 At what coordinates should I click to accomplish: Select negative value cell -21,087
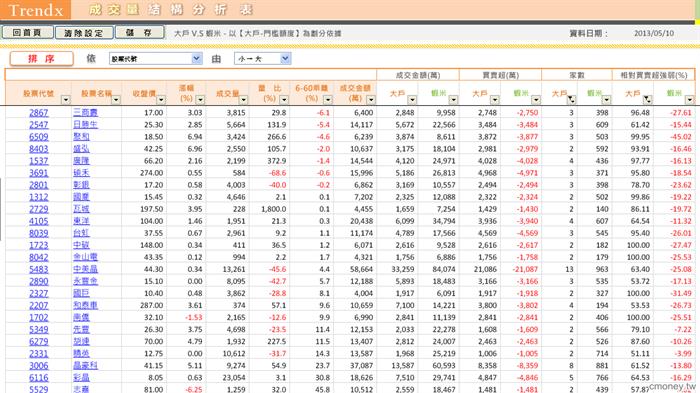tap(525, 269)
